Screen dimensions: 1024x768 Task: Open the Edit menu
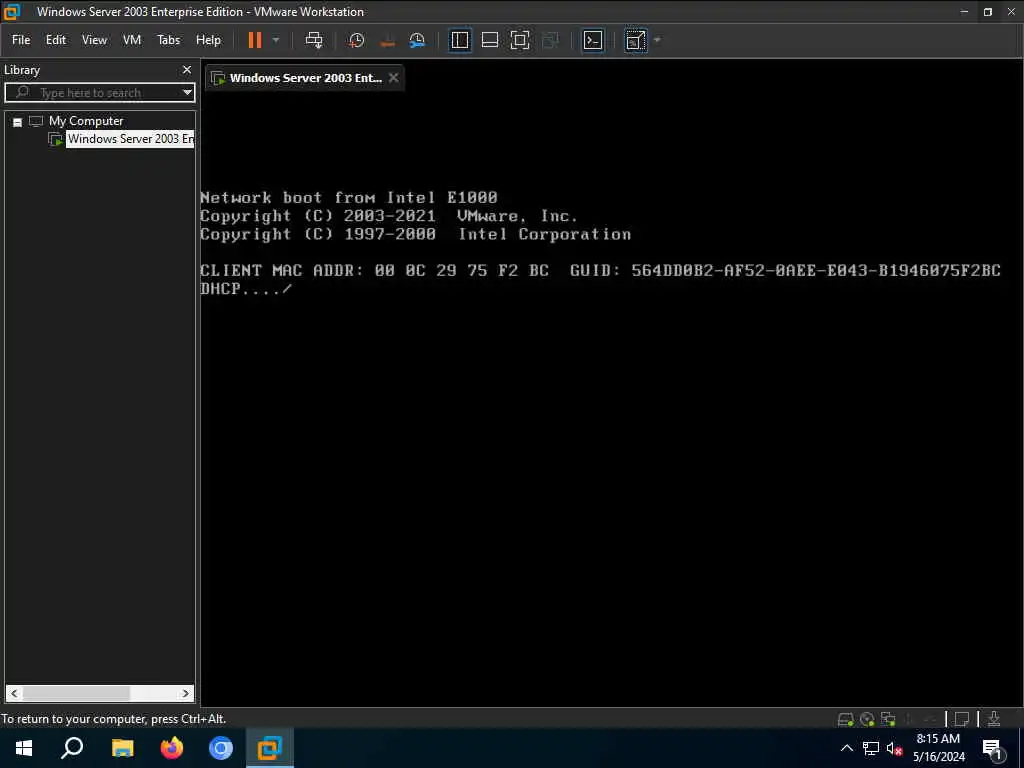(56, 40)
